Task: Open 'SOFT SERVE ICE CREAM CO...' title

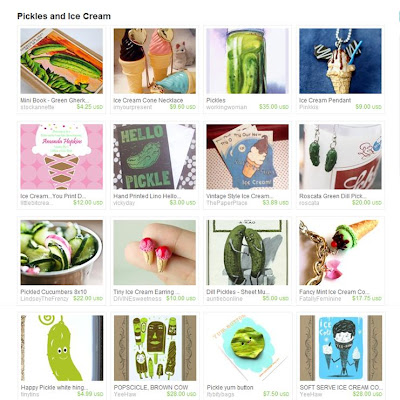Action: click(x=341, y=387)
